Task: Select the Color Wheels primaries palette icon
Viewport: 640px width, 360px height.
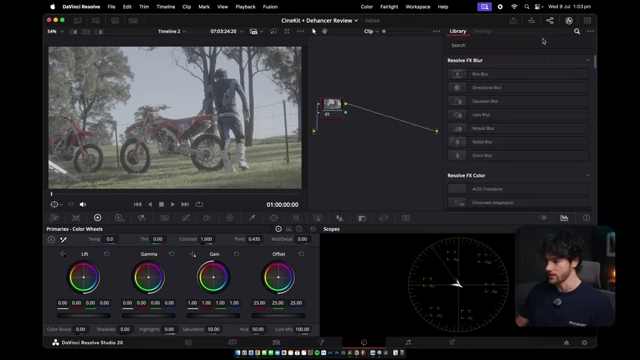Action: [x=98, y=218]
